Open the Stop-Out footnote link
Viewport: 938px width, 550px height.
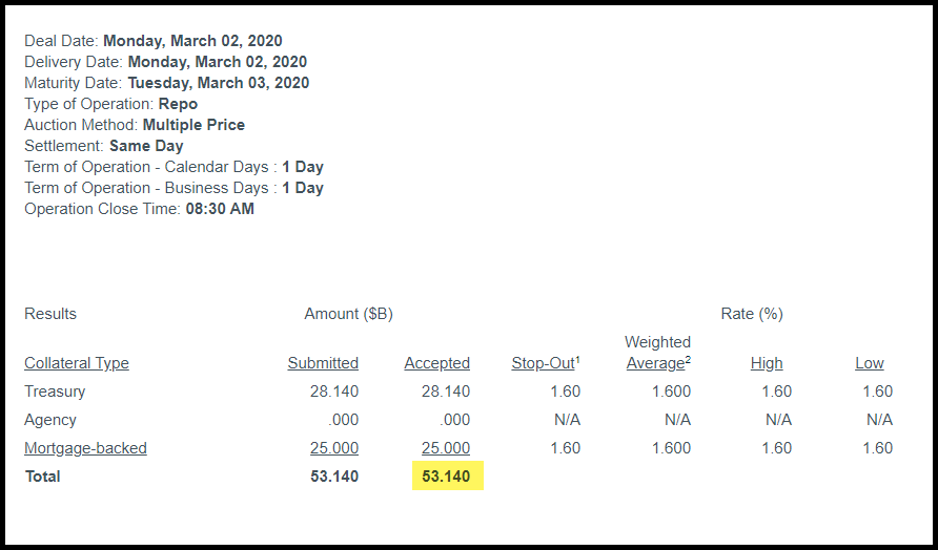pyautogui.click(x=545, y=363)
